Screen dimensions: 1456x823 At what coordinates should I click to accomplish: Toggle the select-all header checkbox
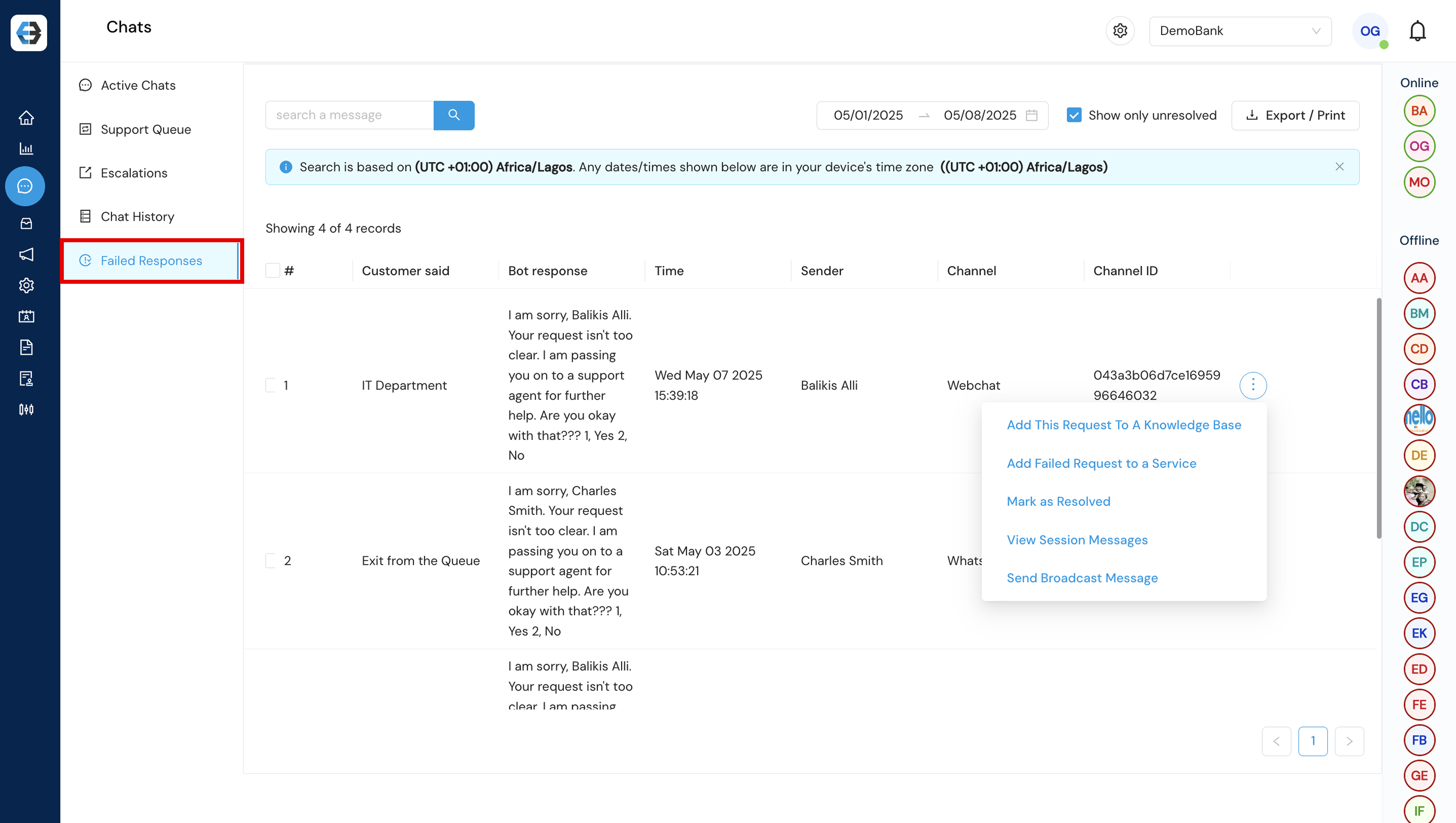click(273, 271)
